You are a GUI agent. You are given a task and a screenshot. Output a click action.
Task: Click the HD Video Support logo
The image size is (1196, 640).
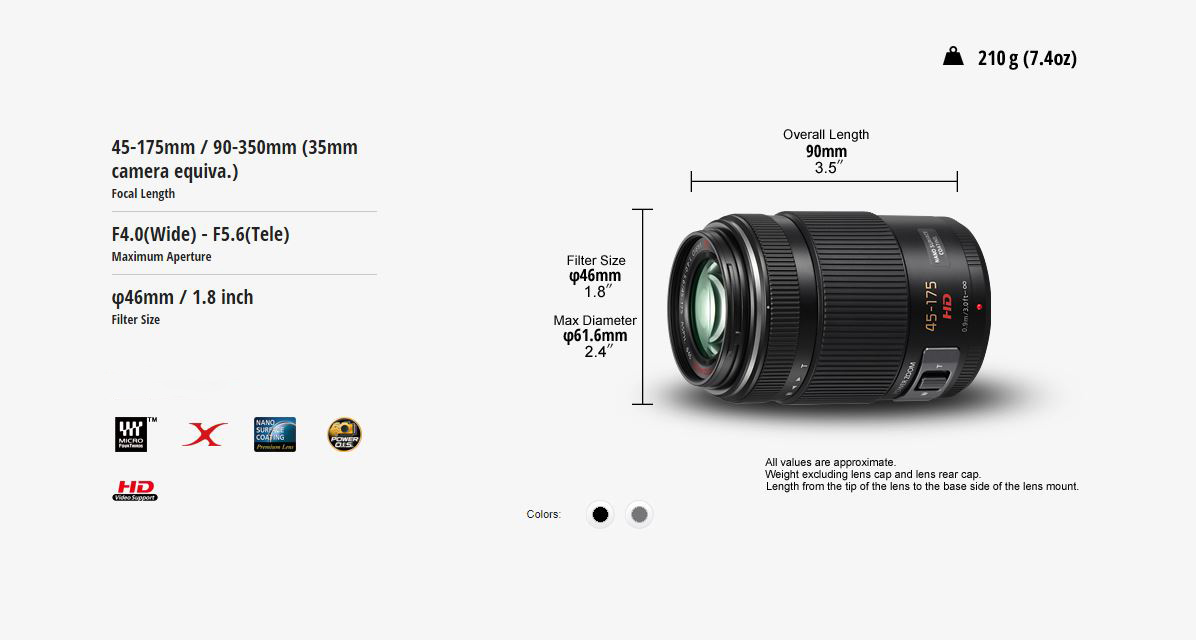pyautogui.click(x=135, y=490)
